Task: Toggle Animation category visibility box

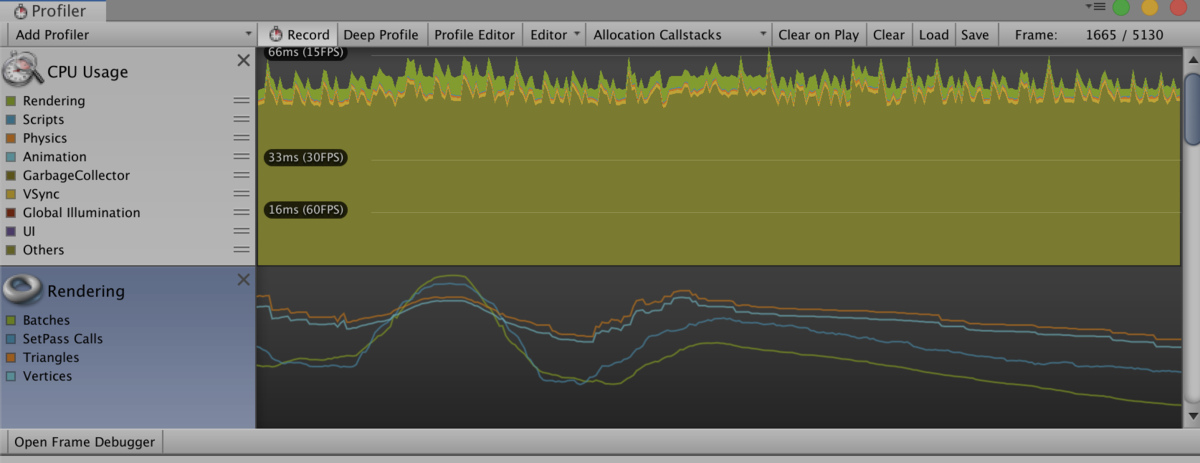Action: 11,157
